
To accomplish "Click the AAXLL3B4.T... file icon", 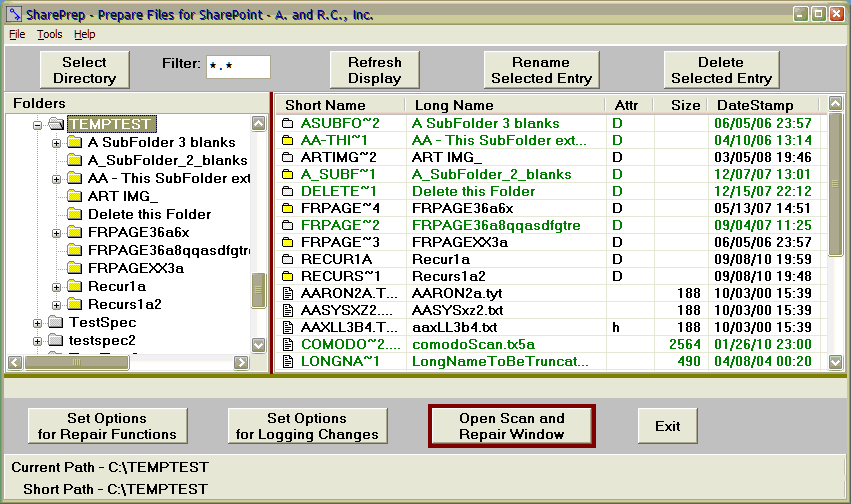I will point(288,328).
